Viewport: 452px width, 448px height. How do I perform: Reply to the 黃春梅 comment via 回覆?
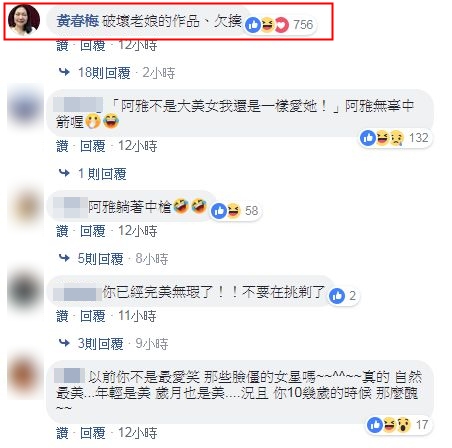(x=93, y=46)
